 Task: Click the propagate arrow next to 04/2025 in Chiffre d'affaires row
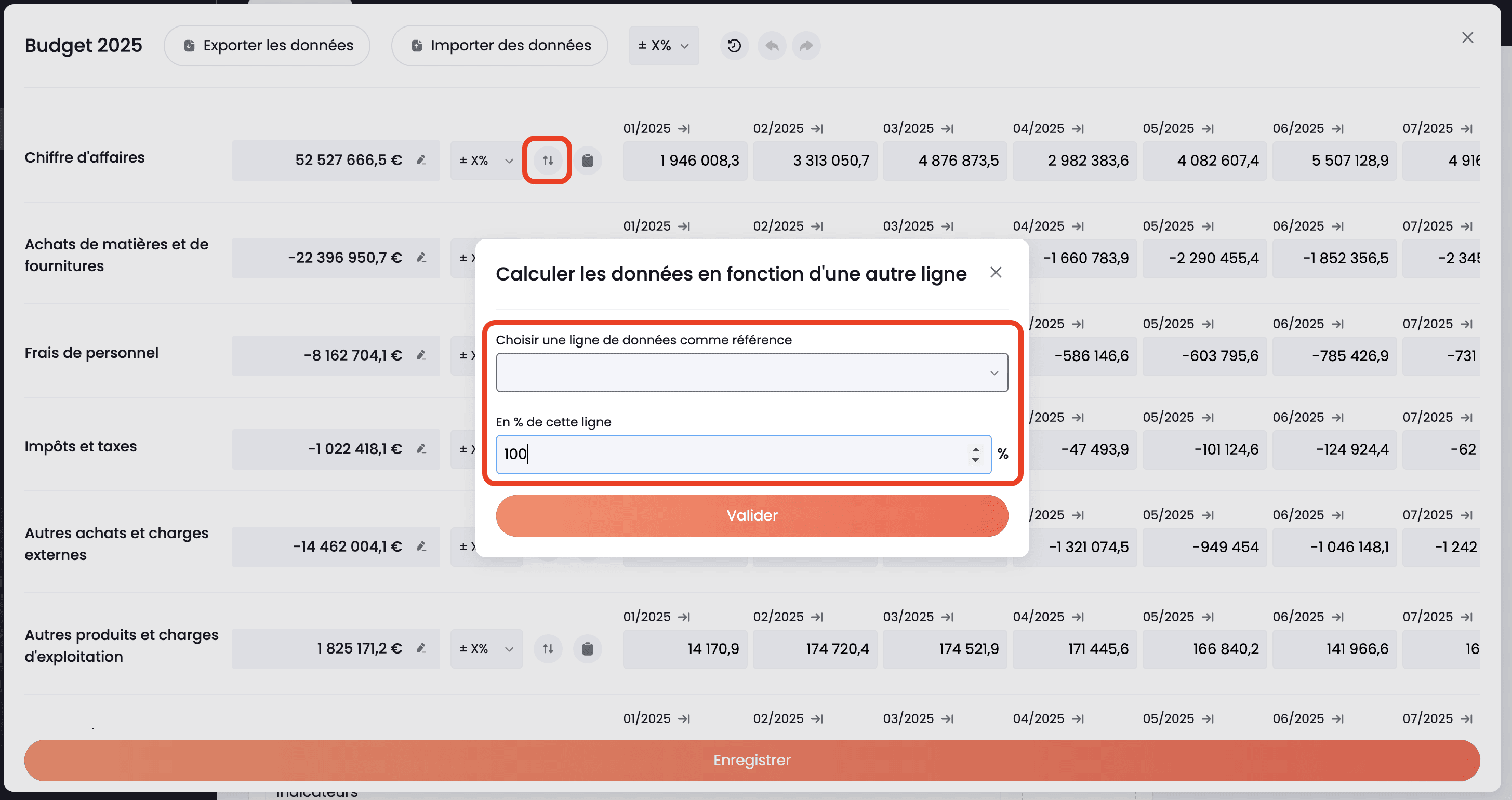pyautogui.click(x=1078, y=128)
